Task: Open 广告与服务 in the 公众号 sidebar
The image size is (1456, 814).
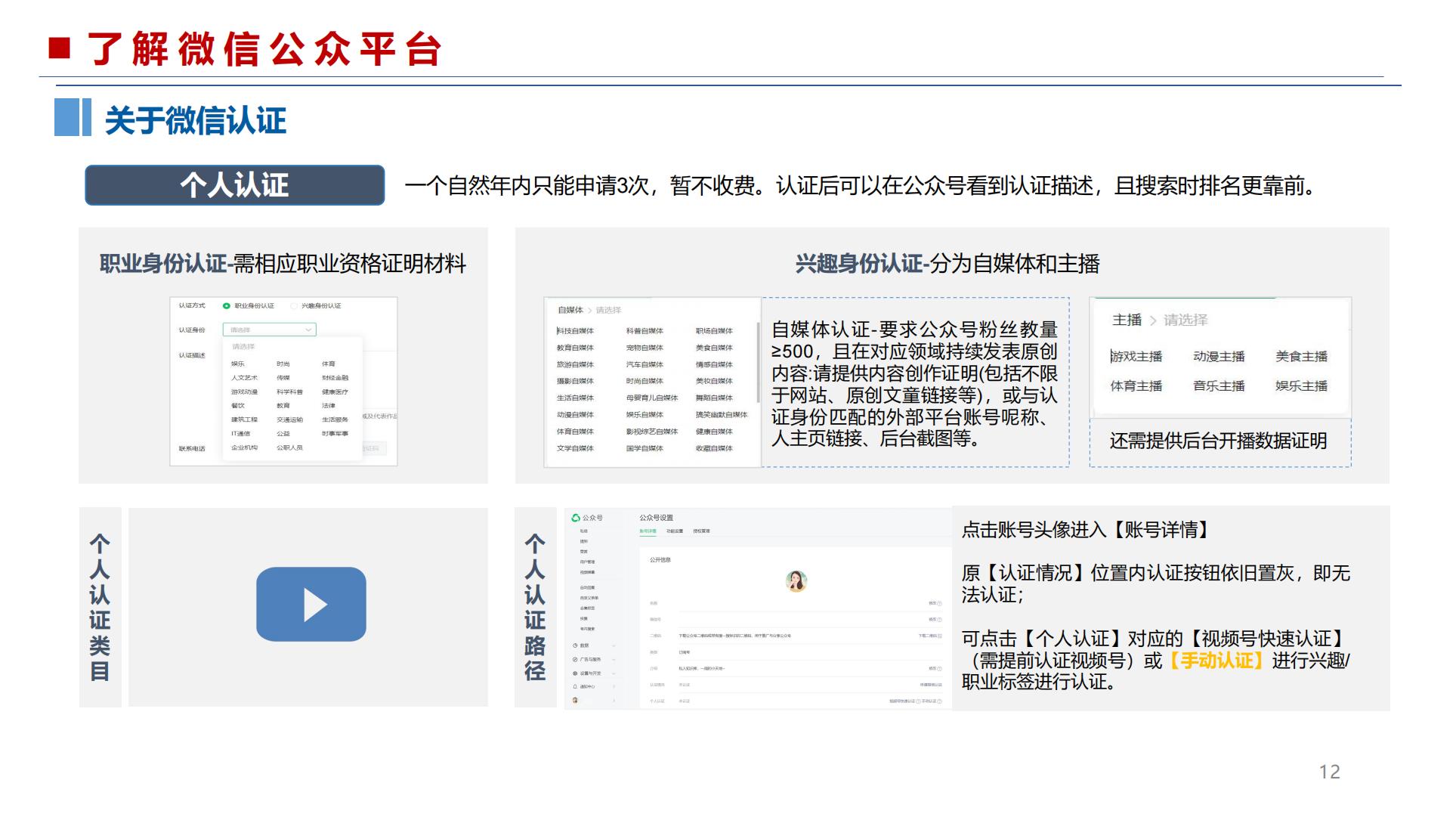Action: click(591, 660)
